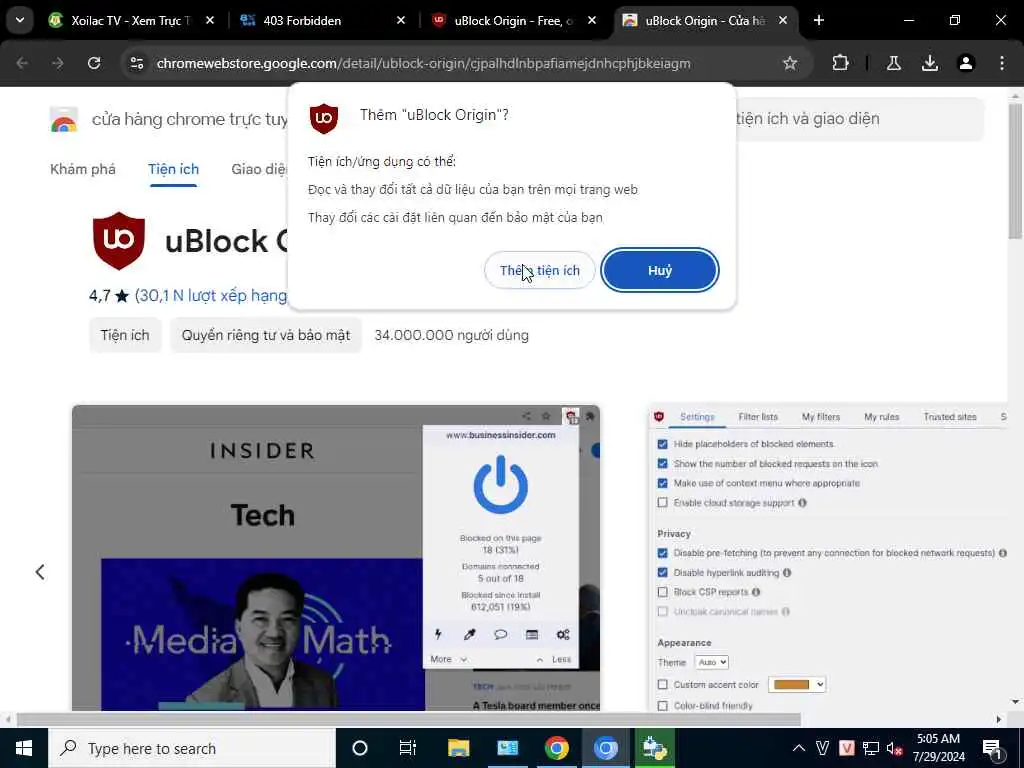Switch to uBlock Origin - Free tab
This screenshot has width=1024, height=768.
point(513,21)
